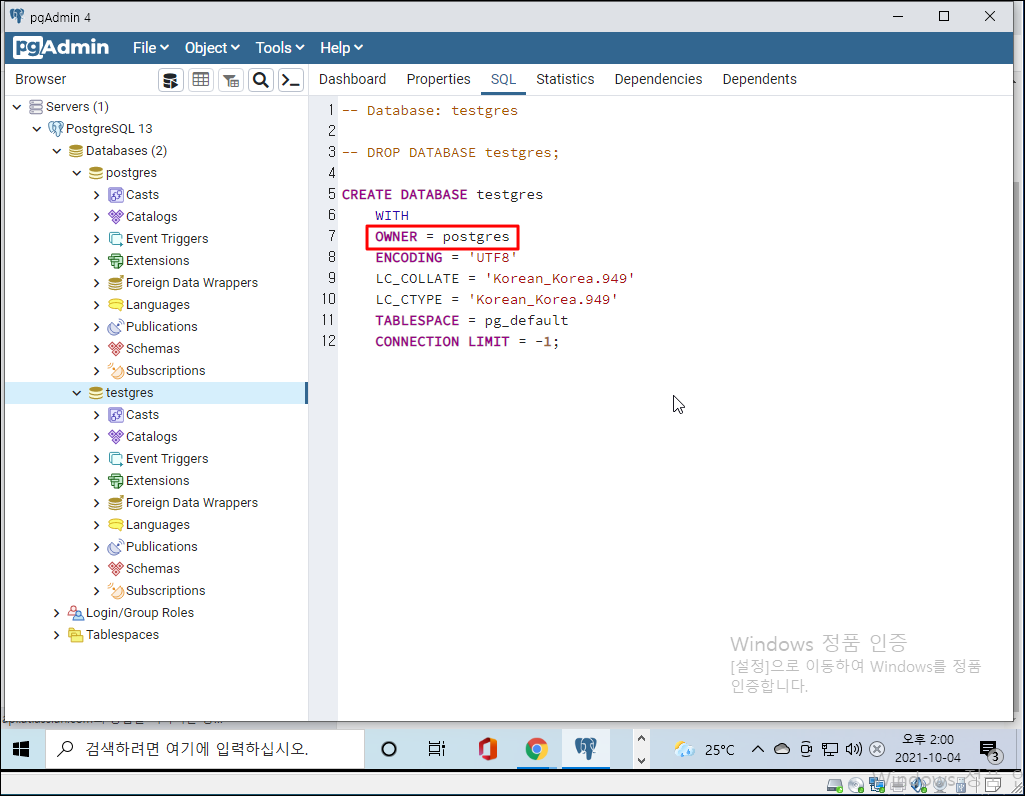Click the postgres database icon
This screenshot has width=1025, height=796.
(95, 173)
